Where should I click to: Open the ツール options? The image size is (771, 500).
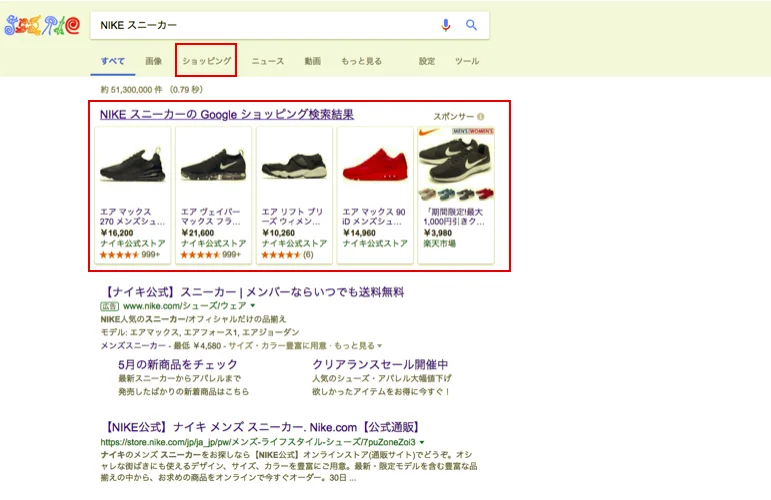point(467,61)
